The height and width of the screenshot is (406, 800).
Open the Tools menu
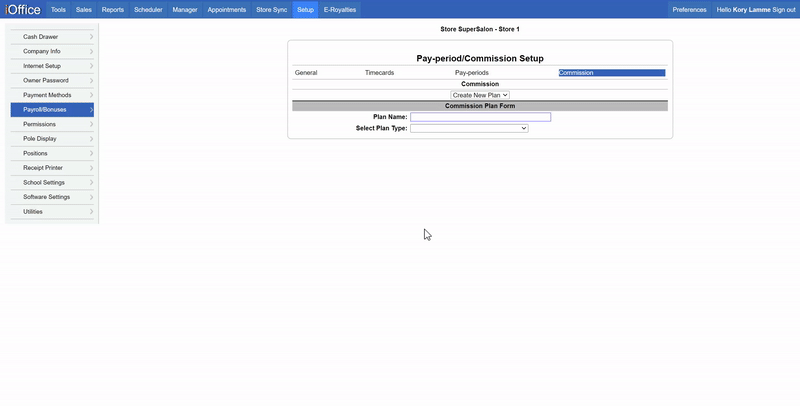click(58, 10)
